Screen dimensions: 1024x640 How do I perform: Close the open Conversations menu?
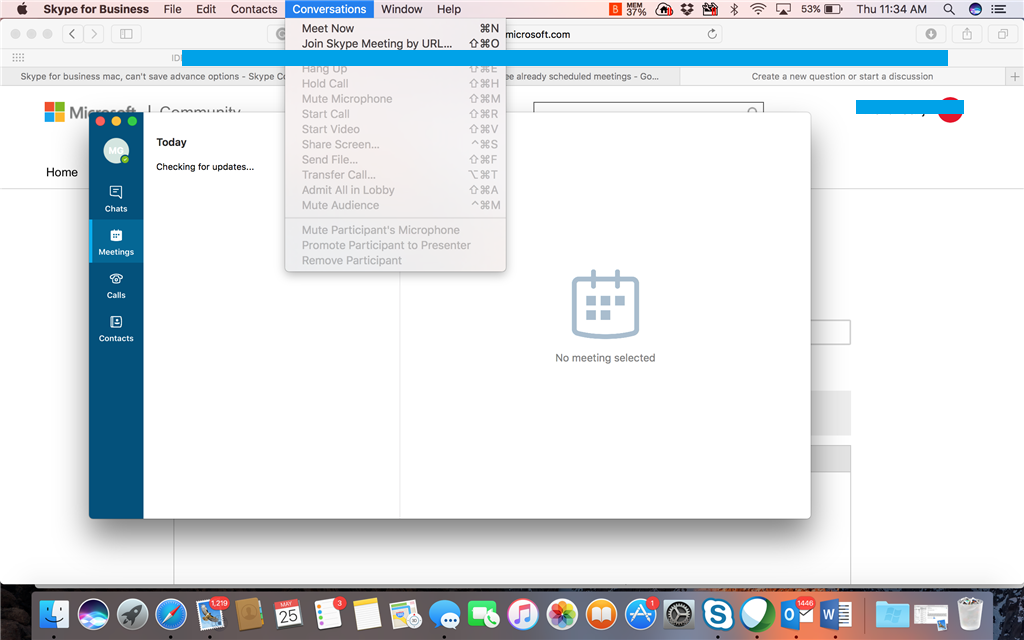[x=329, y=9]
